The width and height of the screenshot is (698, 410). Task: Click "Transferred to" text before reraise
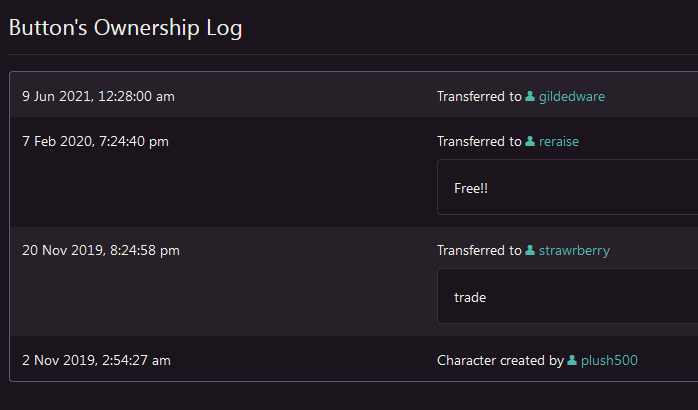click(479, 142)
